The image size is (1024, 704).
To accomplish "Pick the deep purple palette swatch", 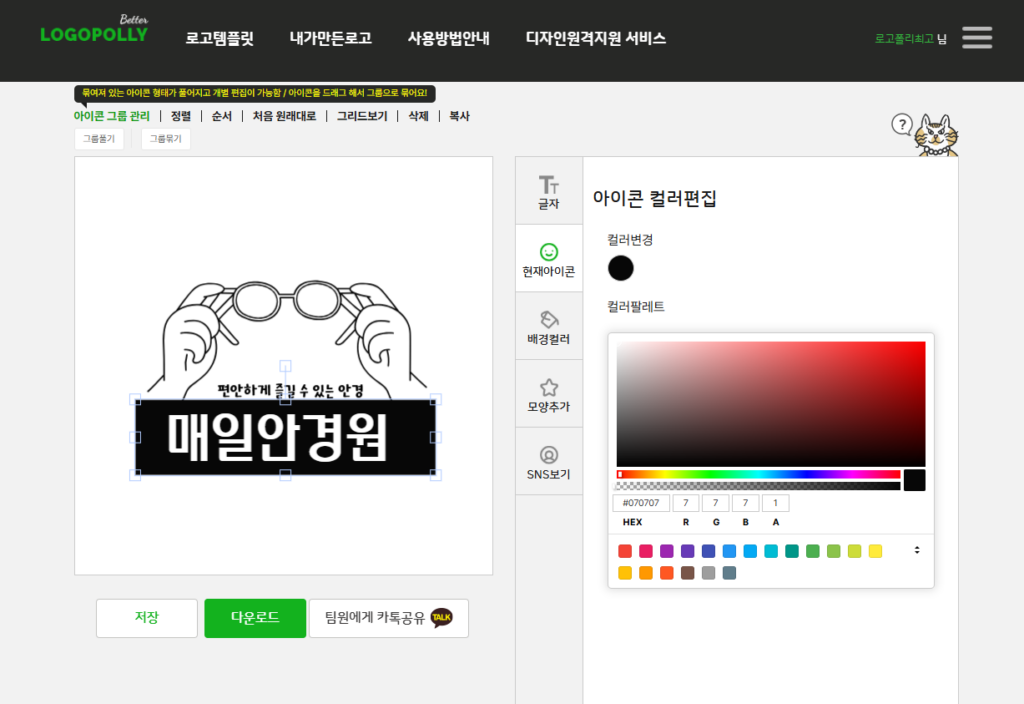I will click(688, 551).
